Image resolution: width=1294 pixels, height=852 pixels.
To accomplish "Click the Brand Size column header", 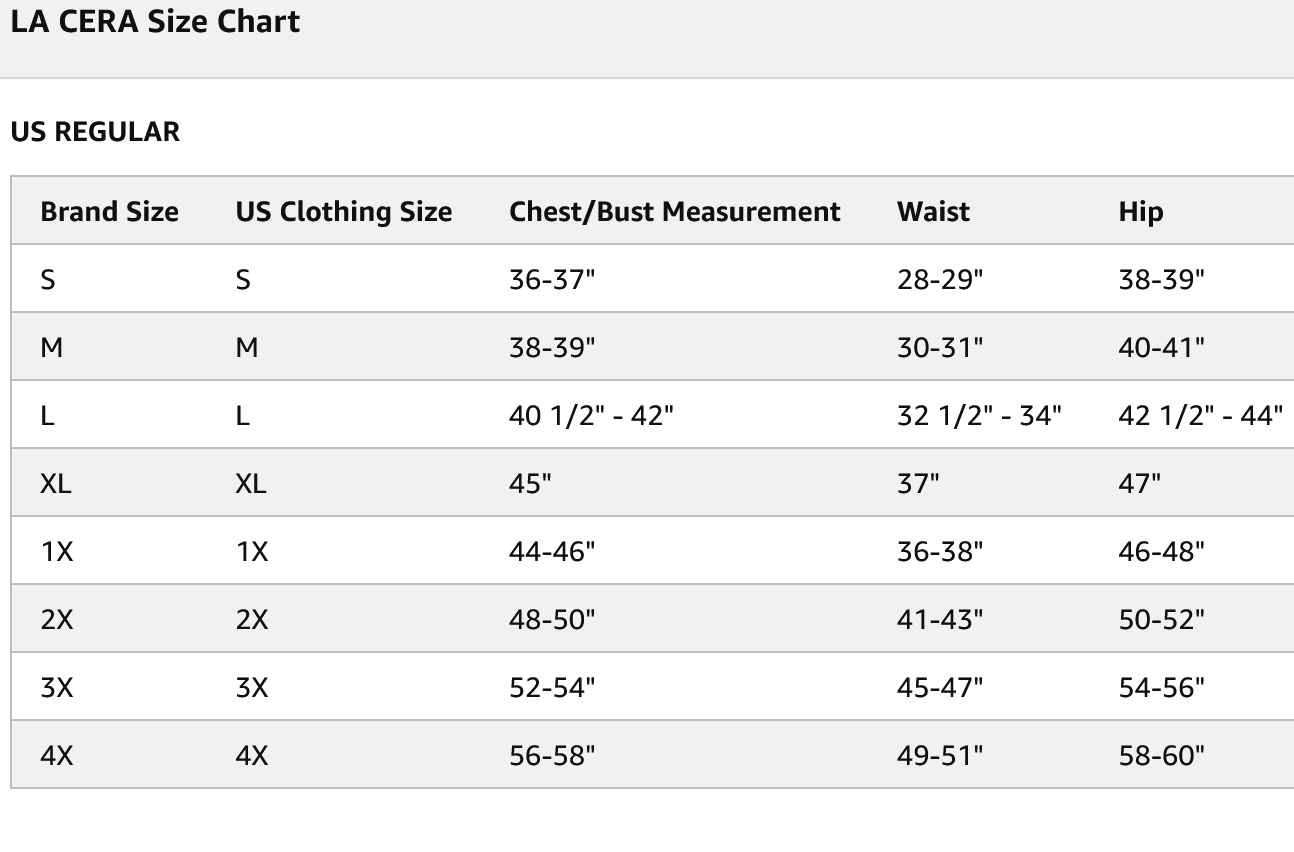I will 110,212.
